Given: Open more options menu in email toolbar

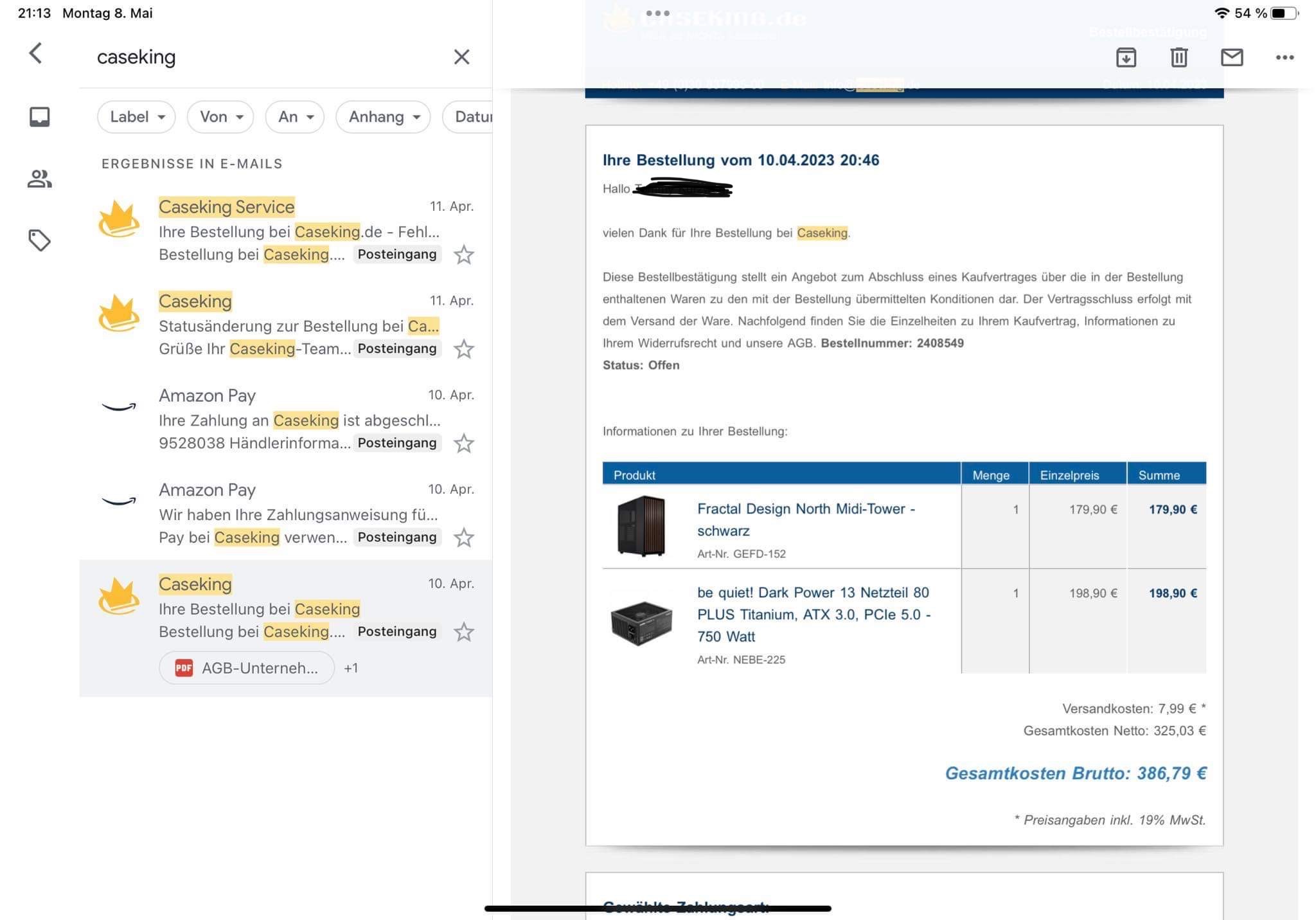Looking at the screenshot, I should (x=1285, y=58).
